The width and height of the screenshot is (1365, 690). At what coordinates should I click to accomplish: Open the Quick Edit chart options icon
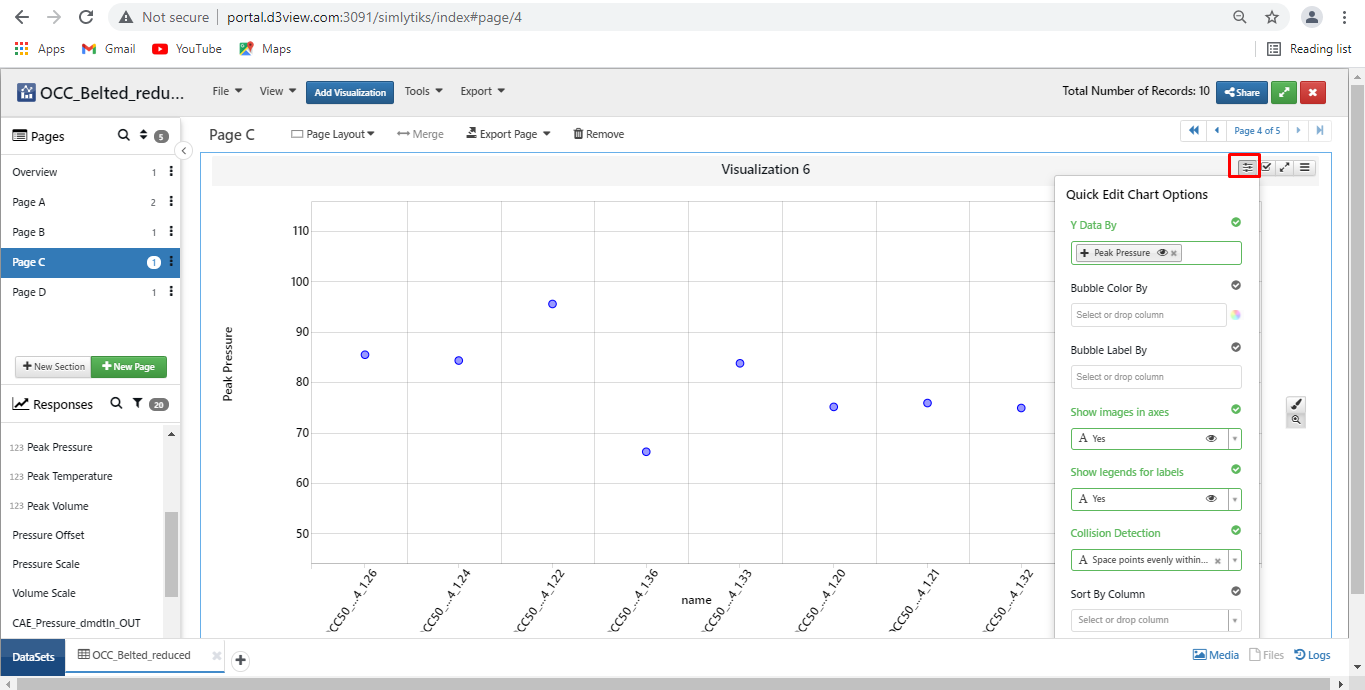1247,167
